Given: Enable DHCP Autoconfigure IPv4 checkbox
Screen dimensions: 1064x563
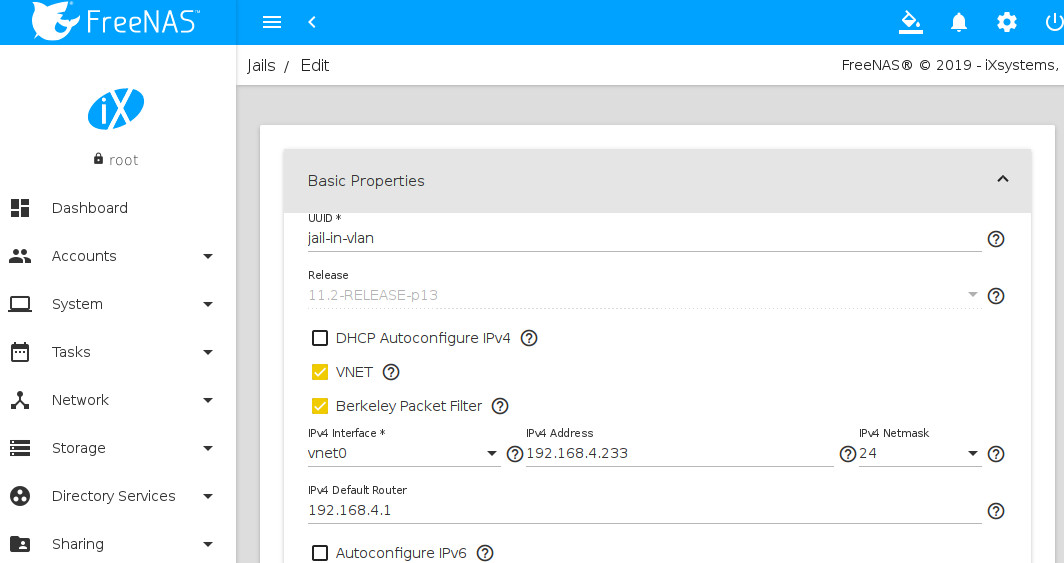Looking at the screenshot, I should click(x=320, y=338).
